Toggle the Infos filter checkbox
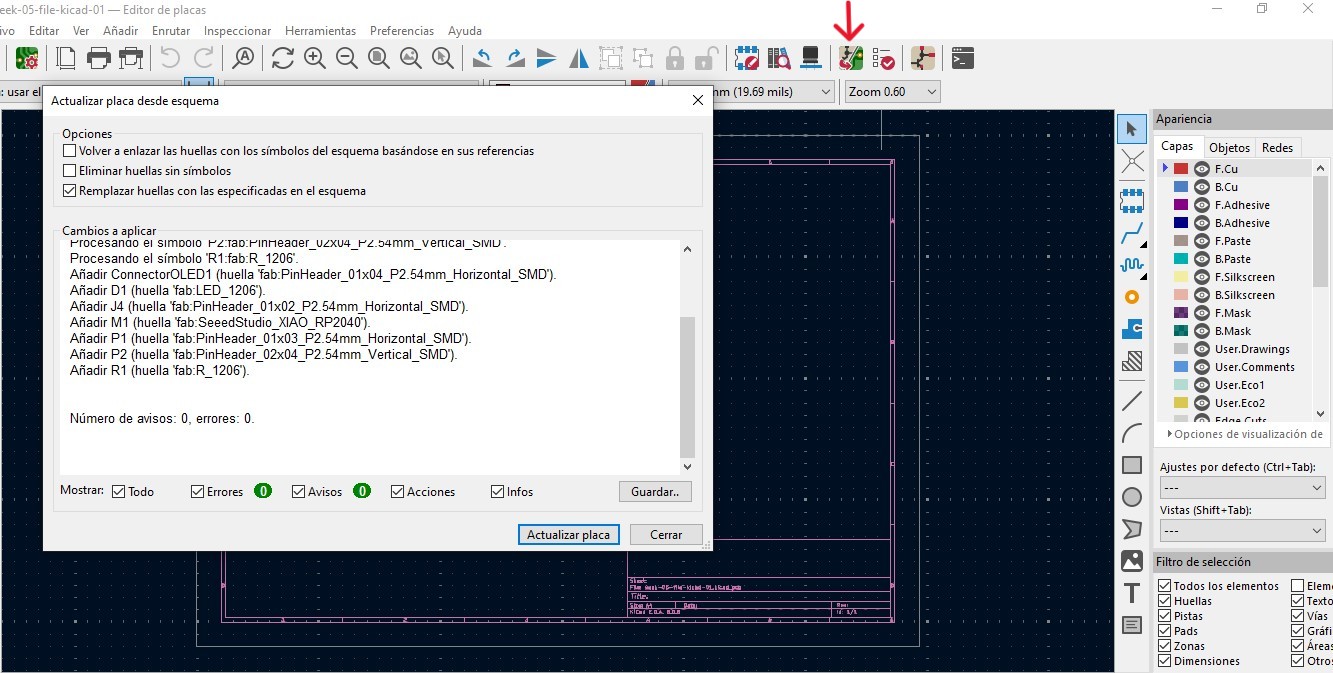The width and height of the screenshot is (1333, 673). tap(497, 491)
